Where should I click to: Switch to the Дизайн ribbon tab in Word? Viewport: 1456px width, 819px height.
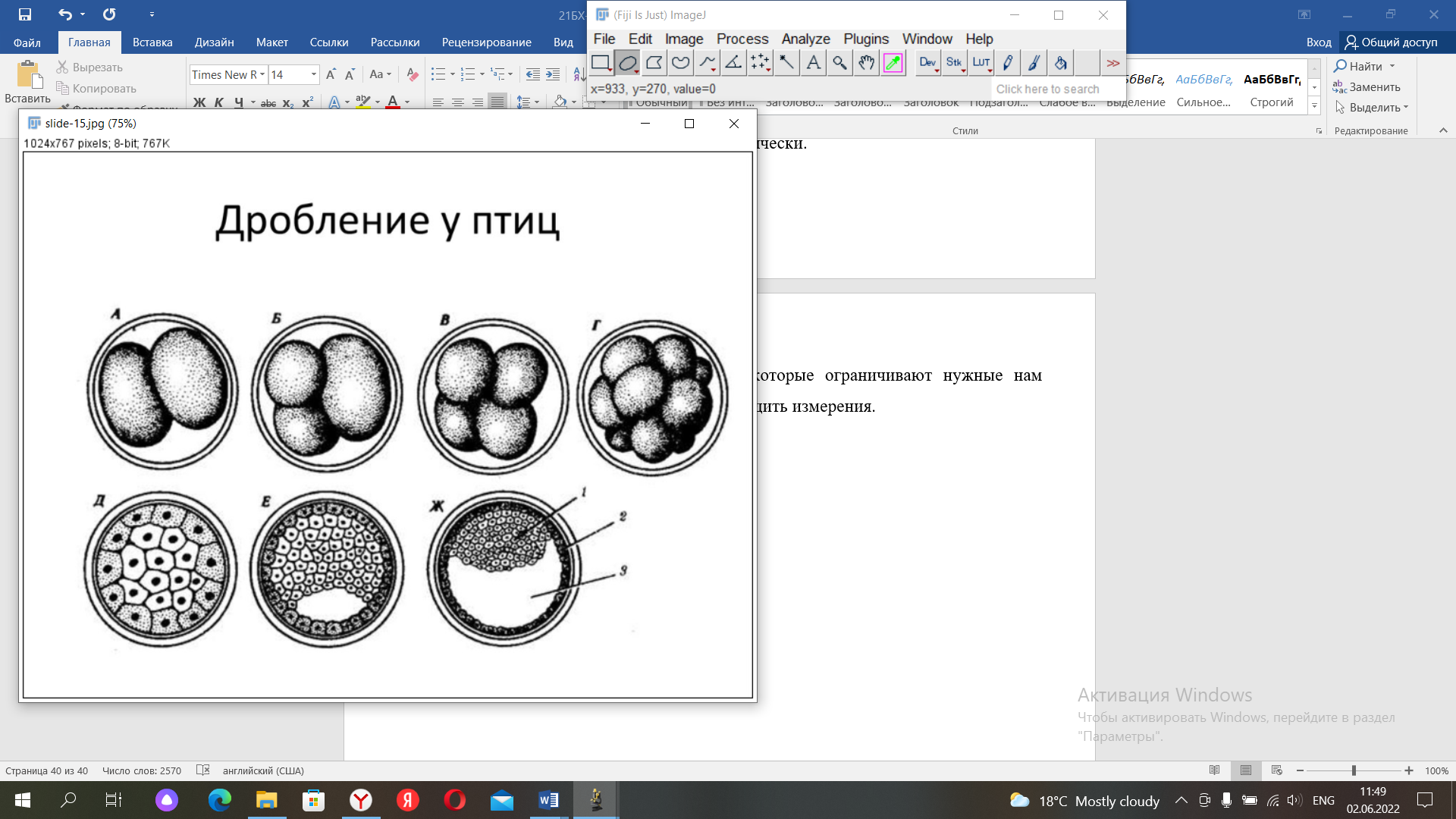pyautogui.click(x=214, y=42)
